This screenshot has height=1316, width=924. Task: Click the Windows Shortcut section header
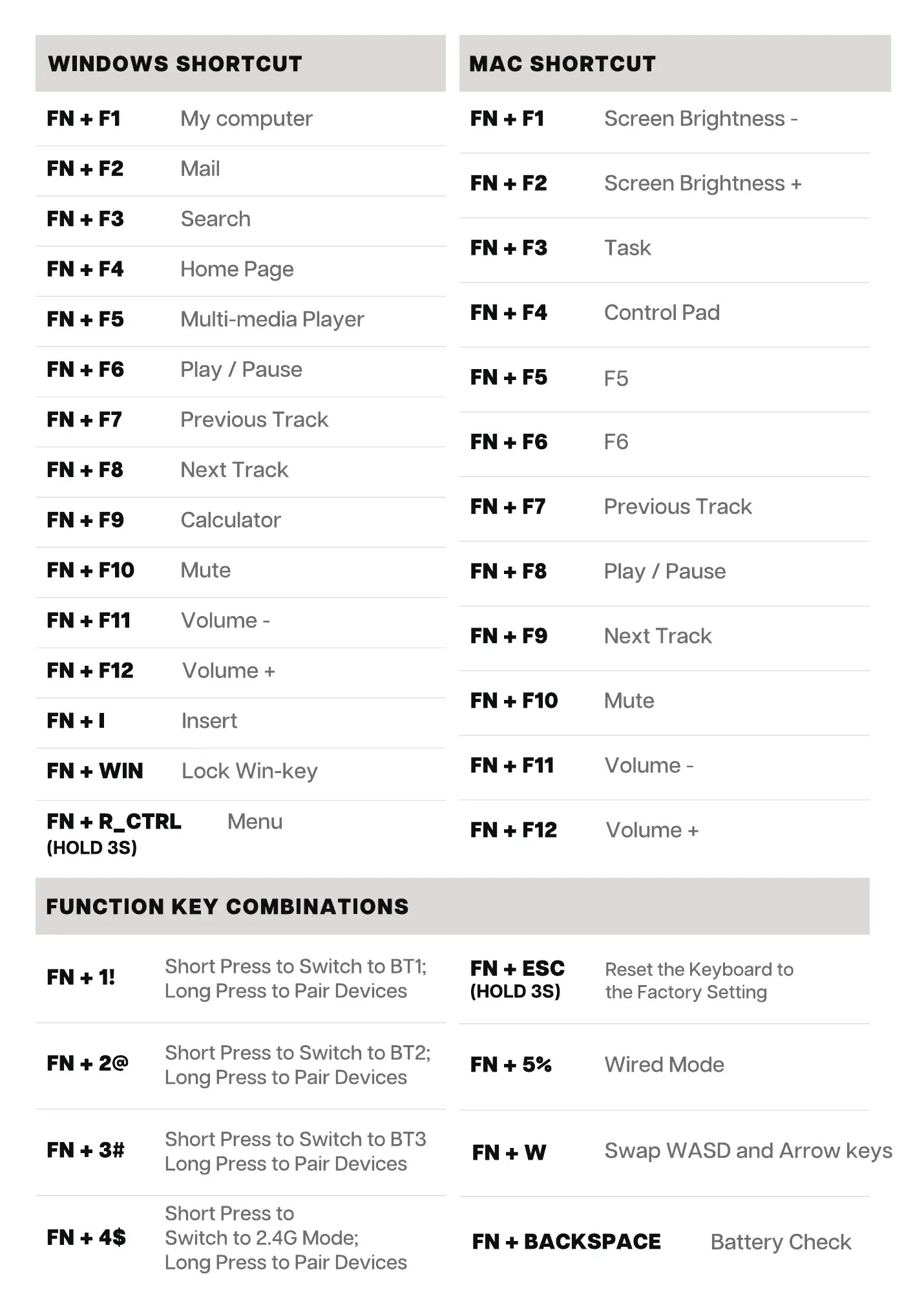tap(175, 63)
